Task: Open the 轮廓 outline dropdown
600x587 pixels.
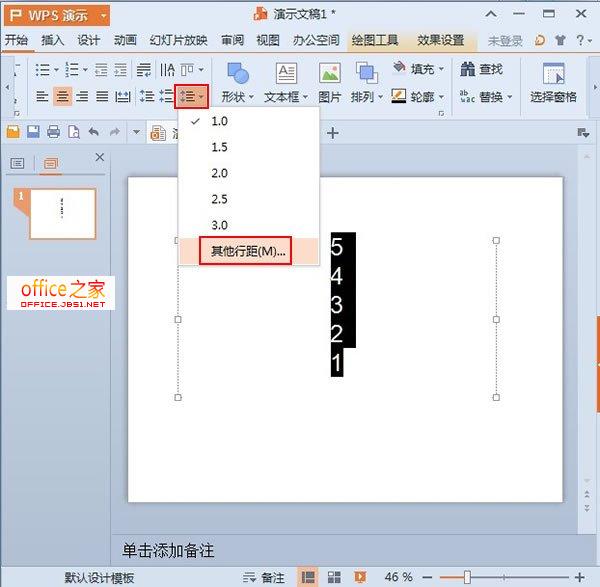Action: (x=418, y=96)
